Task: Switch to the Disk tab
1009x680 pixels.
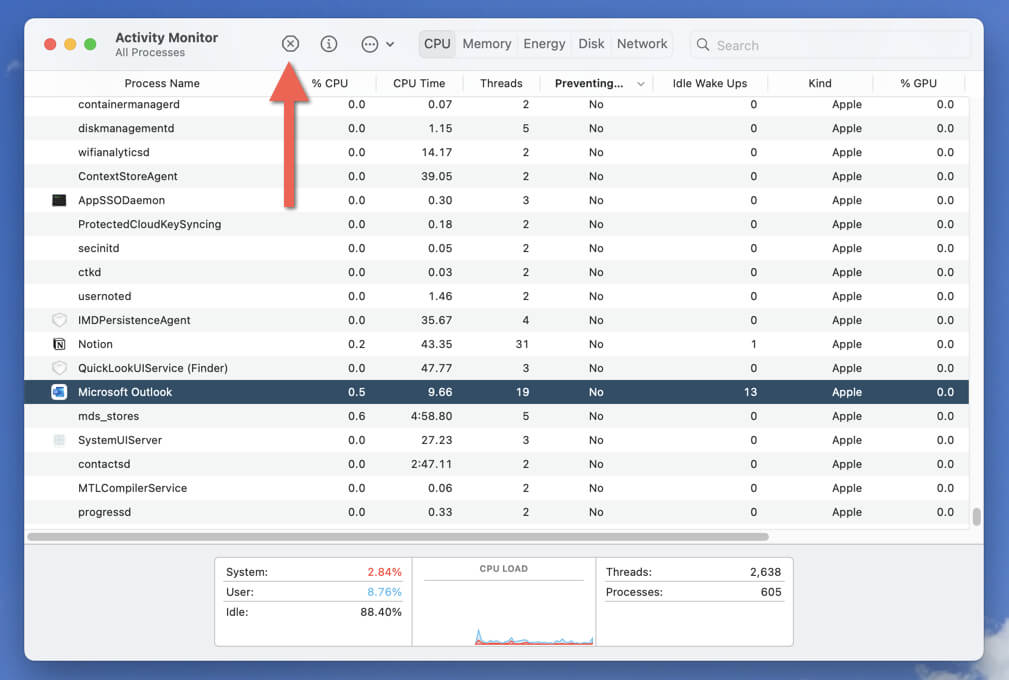Action: coord(591,44)
